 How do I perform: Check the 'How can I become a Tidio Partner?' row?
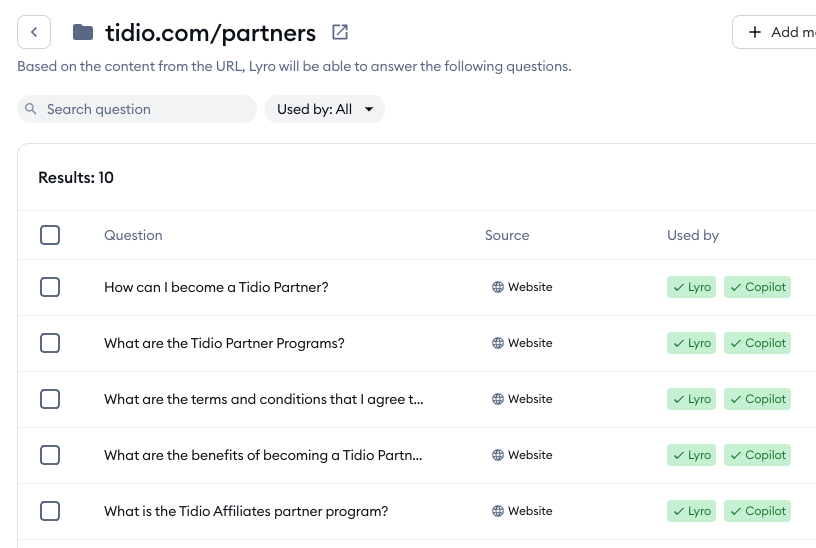coord(50,287)
